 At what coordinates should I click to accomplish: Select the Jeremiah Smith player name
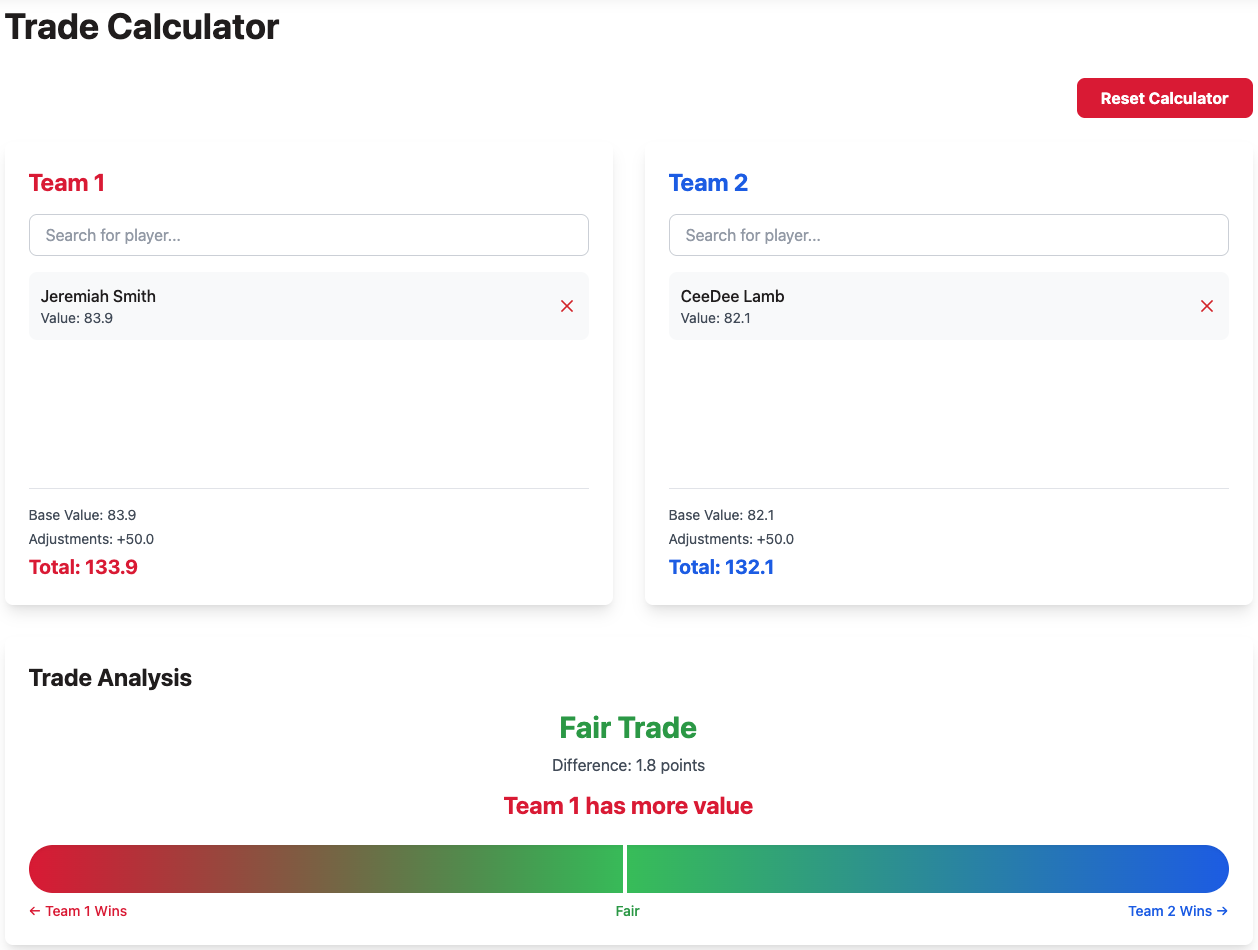(x=98, y=296)
